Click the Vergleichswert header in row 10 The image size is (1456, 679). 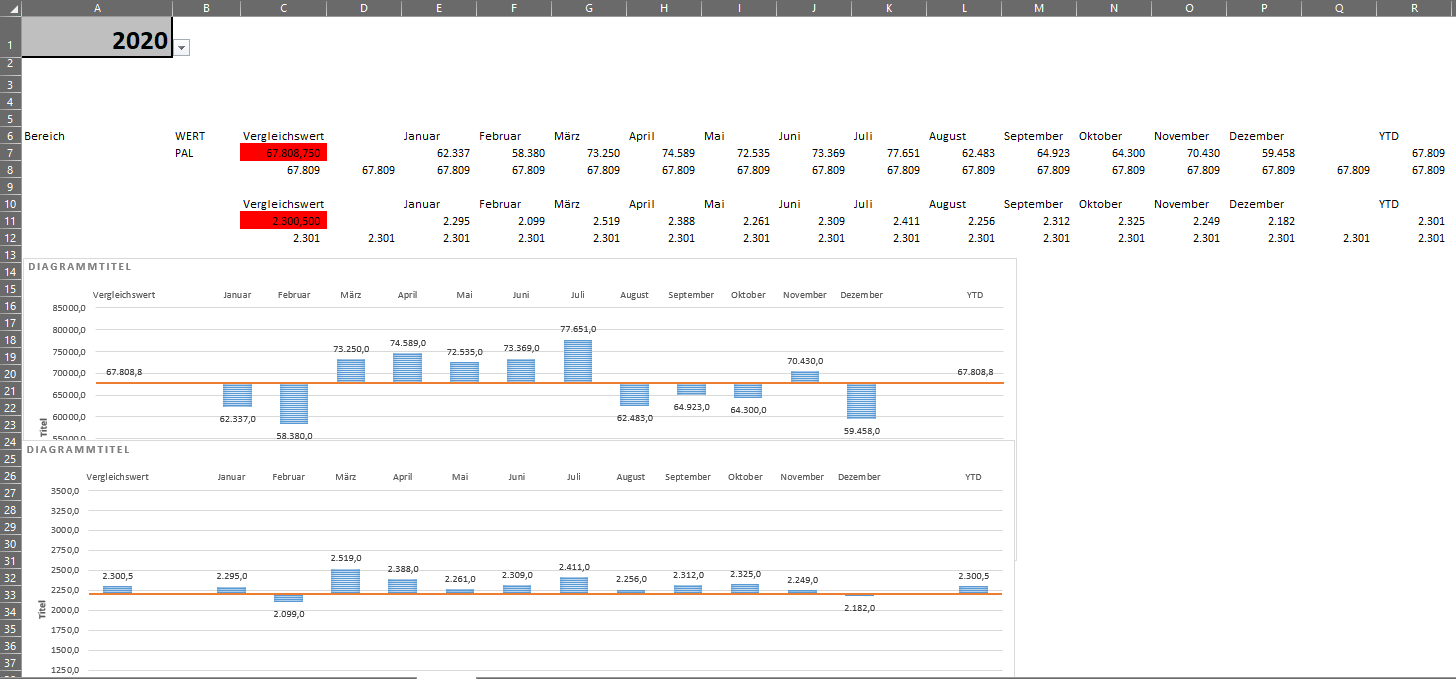coord(283,204)
